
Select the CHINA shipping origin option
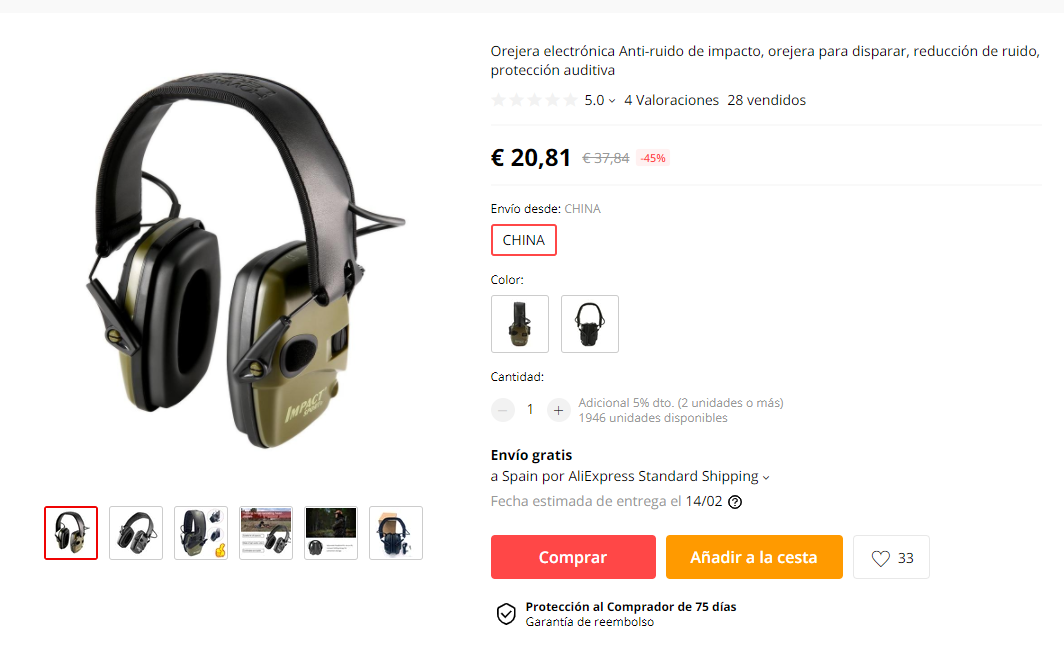(524, 240)
